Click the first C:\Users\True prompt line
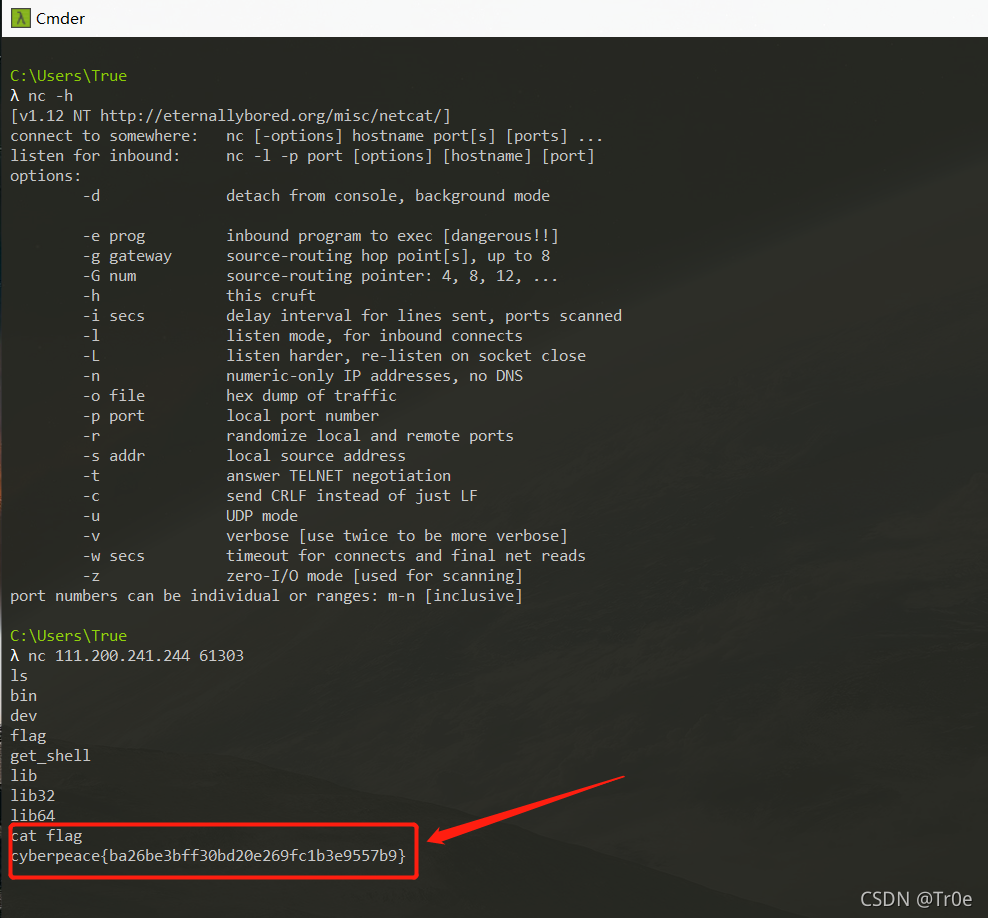 click(x=69, y=76)
